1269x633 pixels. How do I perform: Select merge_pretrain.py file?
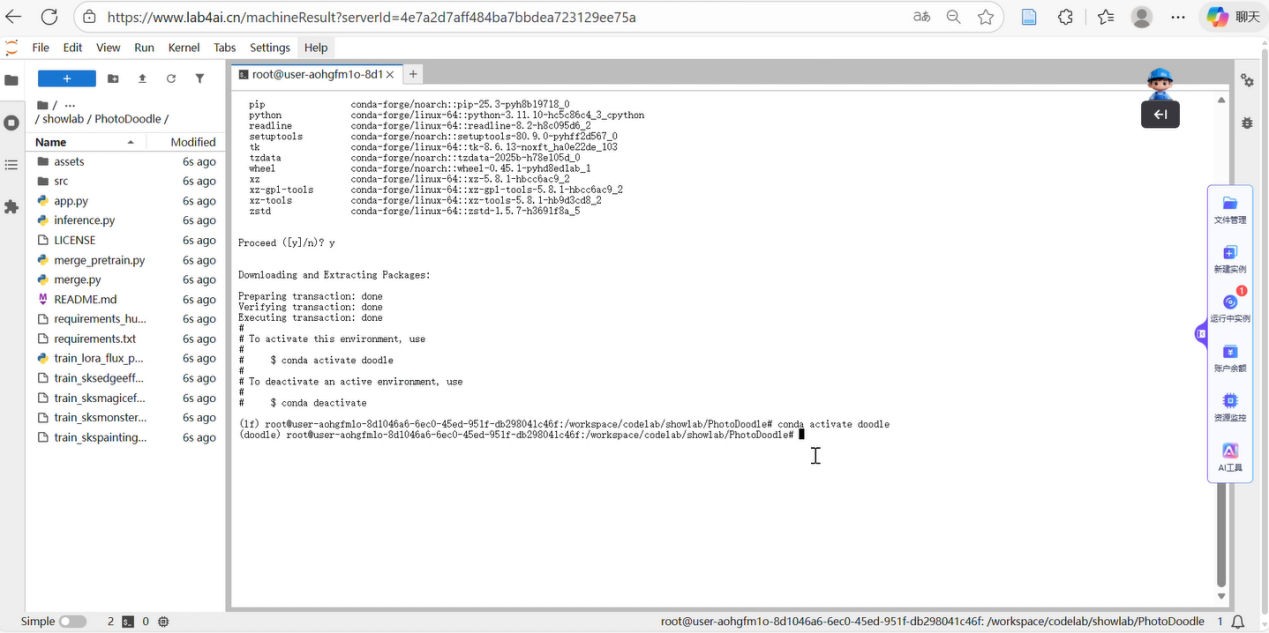click(x=126, y=260)
